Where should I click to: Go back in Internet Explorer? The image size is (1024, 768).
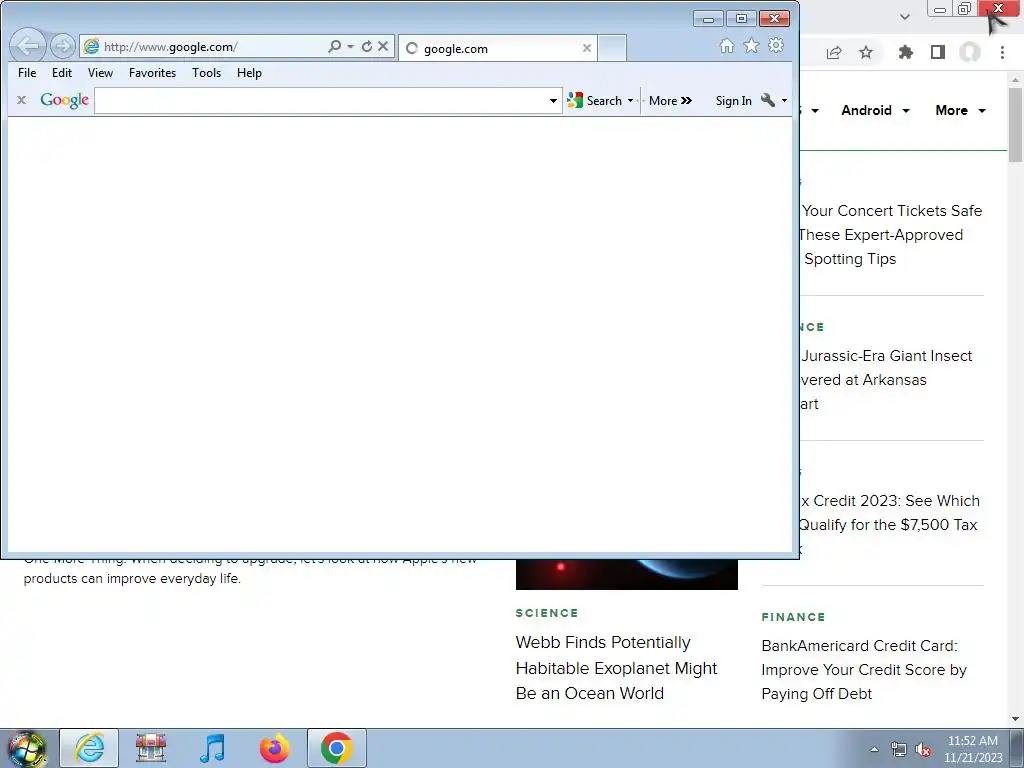28,46
